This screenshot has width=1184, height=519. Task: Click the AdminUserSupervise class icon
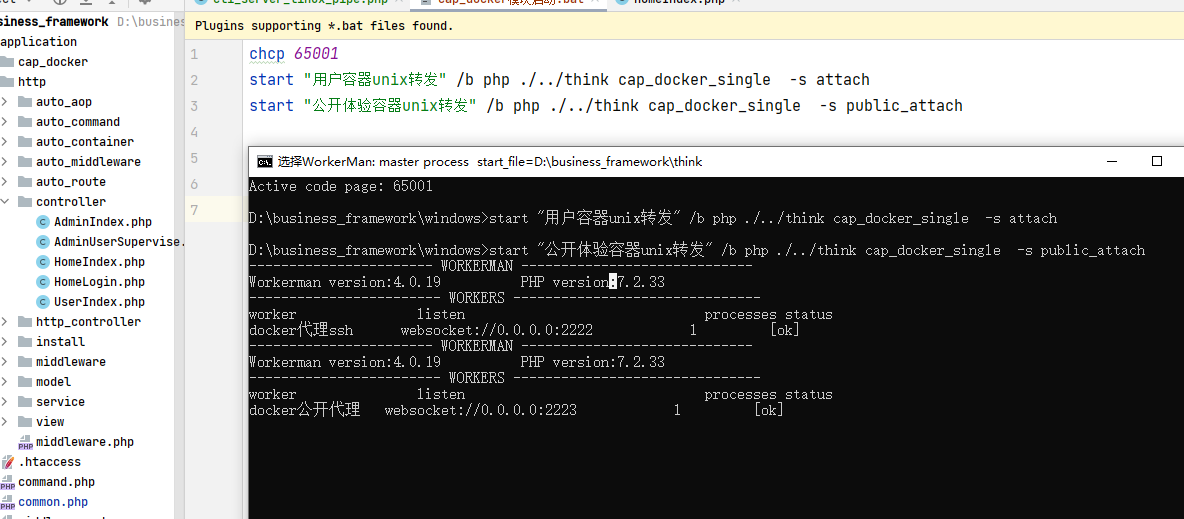pyautogui.click(x=43, y=242)
